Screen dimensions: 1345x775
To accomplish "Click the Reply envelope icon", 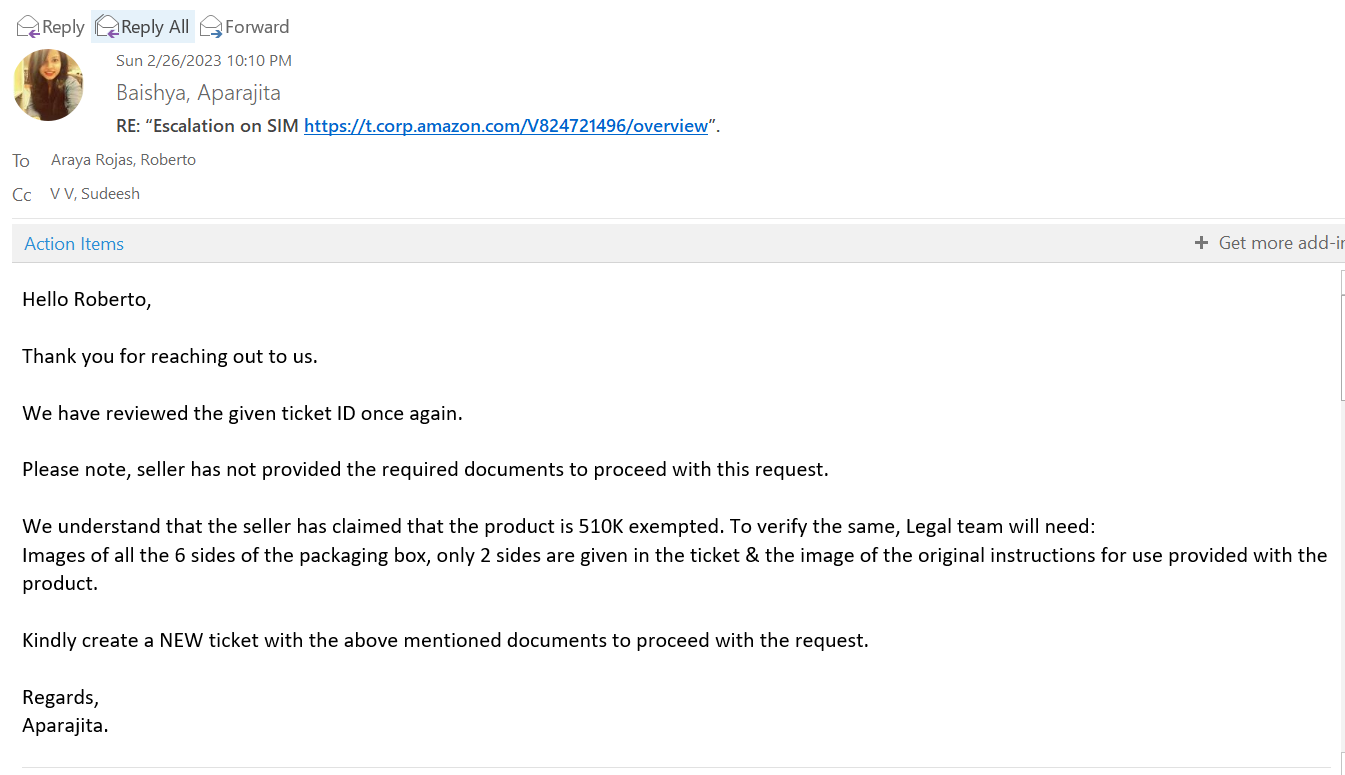I will pyautogui.click(x=28, y=26).
